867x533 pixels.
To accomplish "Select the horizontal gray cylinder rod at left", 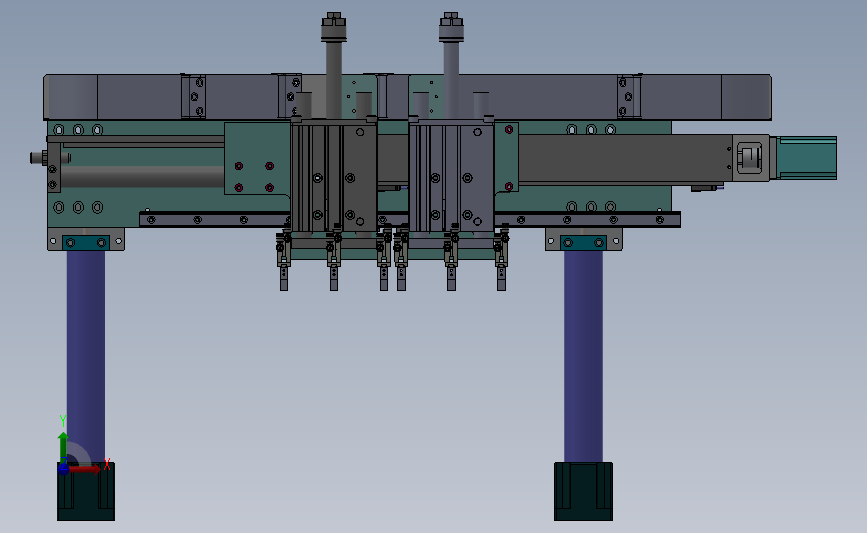I will [x=143, y=177].
